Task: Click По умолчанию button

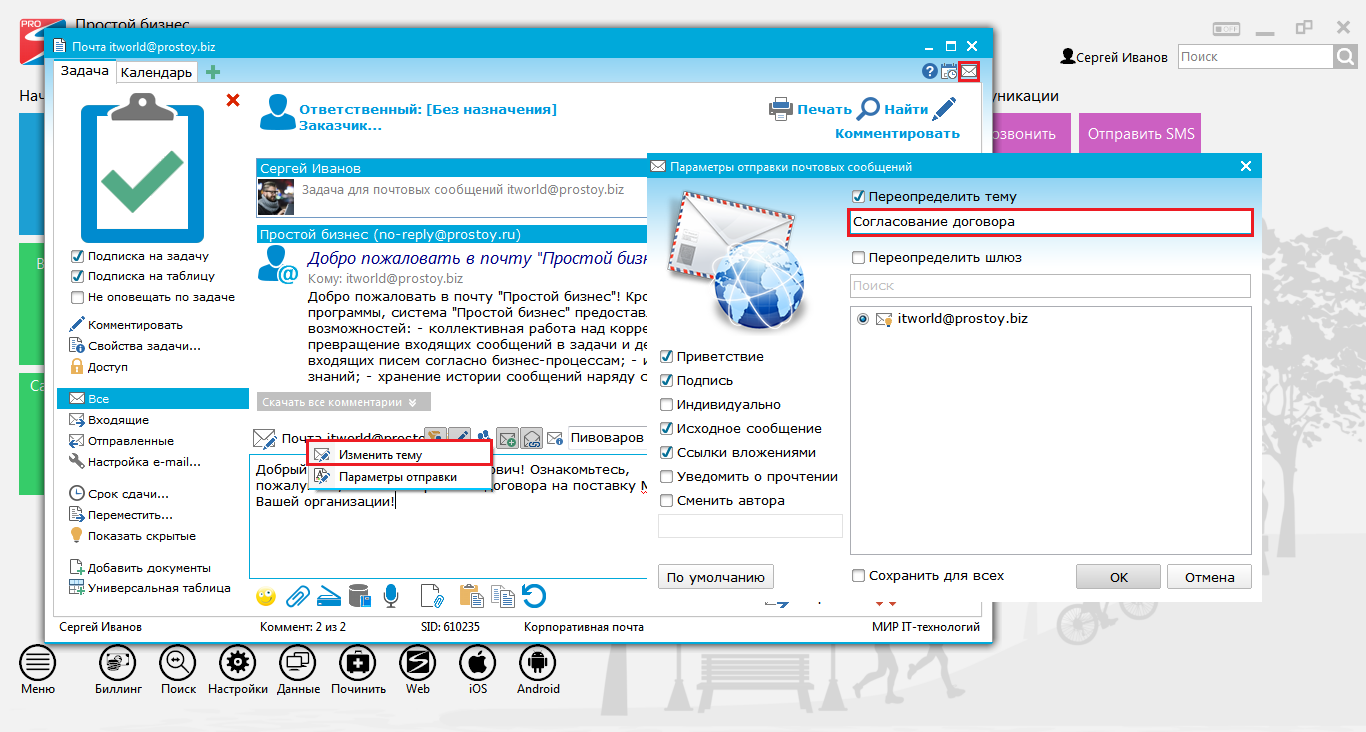Action: click(716, 577)
